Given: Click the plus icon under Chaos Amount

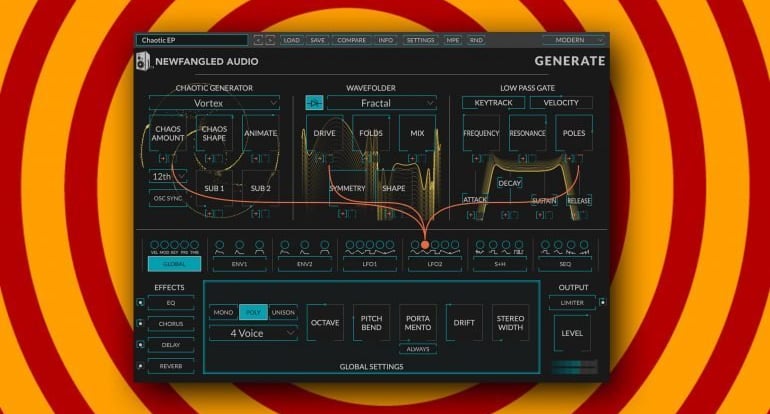Looking at the screenshot, I should coord(163,158).
